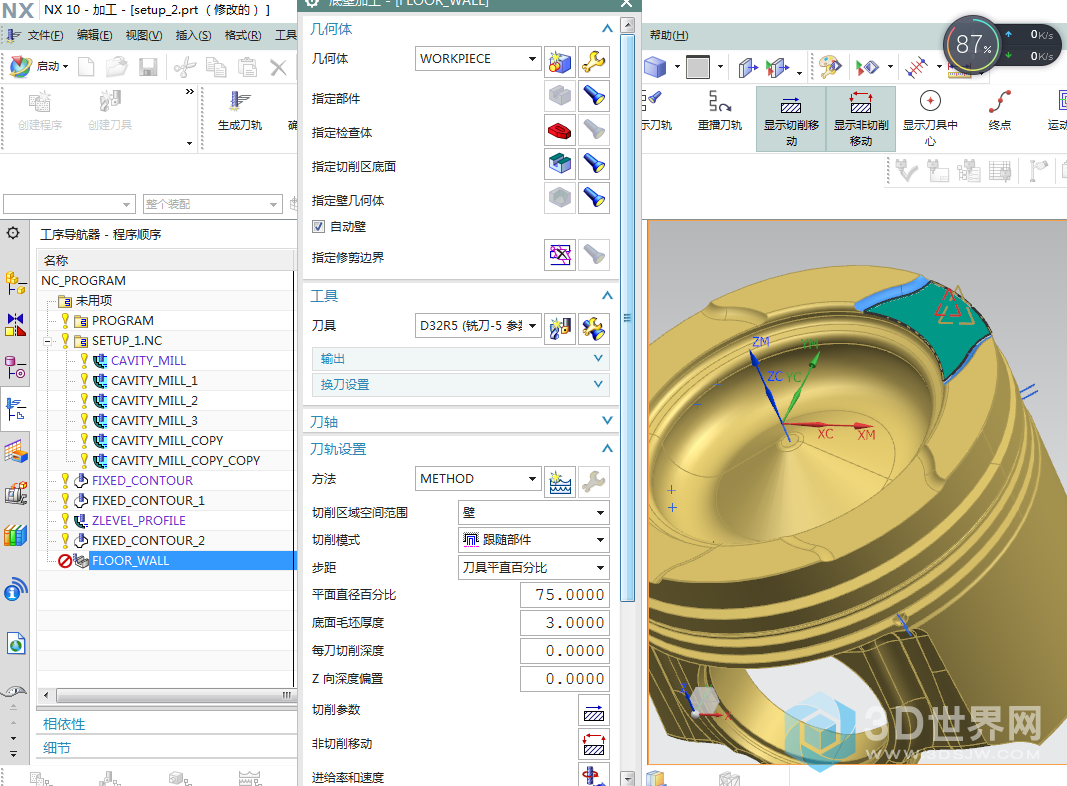Open the non-cutting moves icon
1067x786 pixels.
(594, 744)
